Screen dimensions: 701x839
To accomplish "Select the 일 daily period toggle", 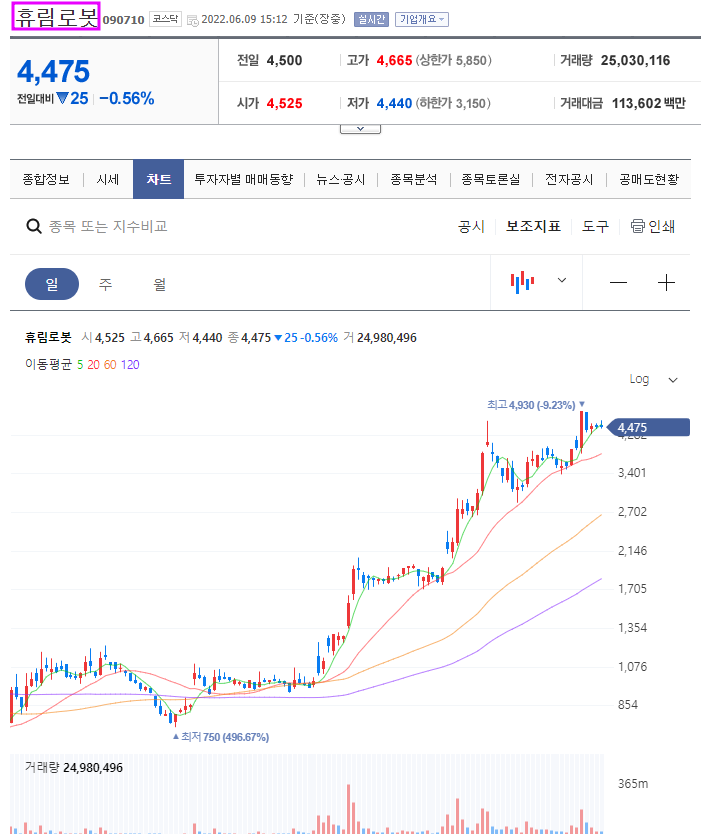I will coord(52,284).
